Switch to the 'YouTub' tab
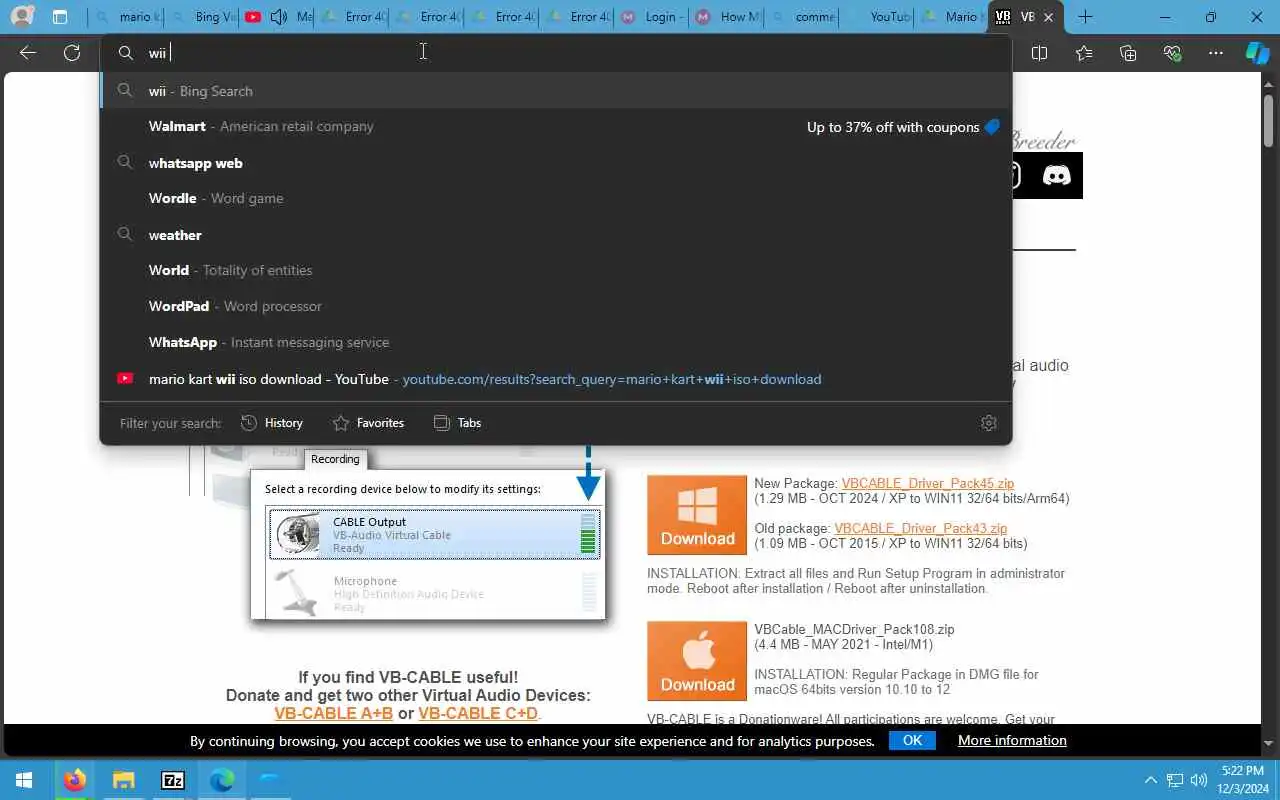The width and height of the screenshot is (1280, 800). pos(877,17)
